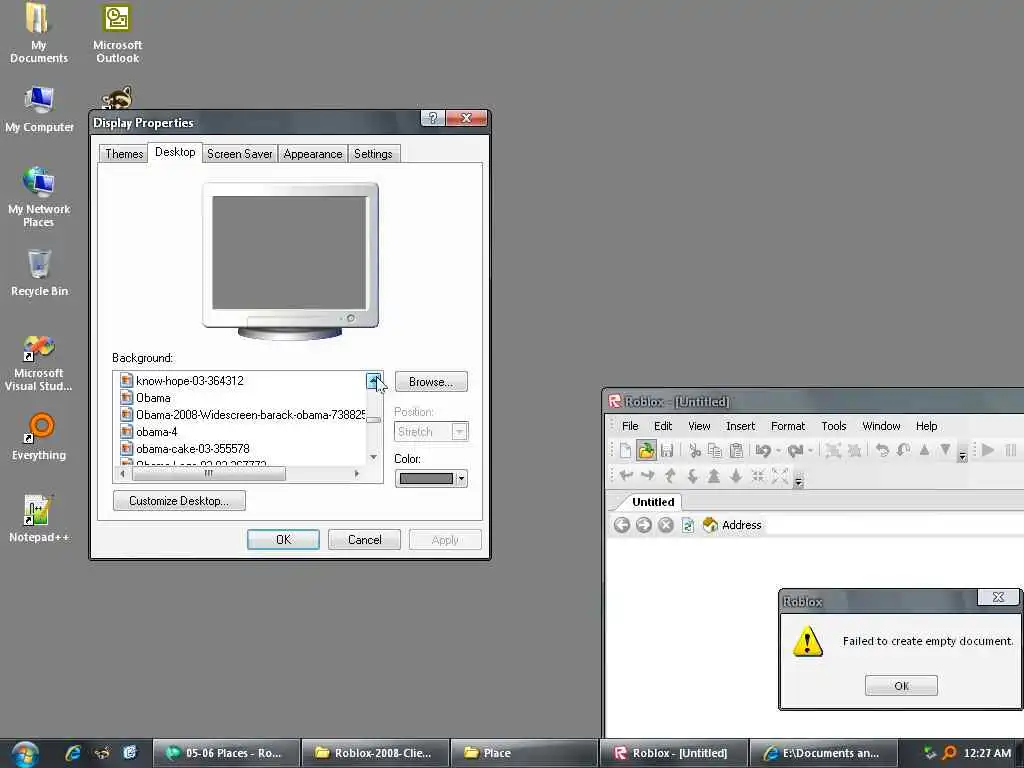Viewport: 1024px width, 768px height.
Task: Click the four-arrow expand icon in second toolbar row
Action: click(x=780, y=476)
